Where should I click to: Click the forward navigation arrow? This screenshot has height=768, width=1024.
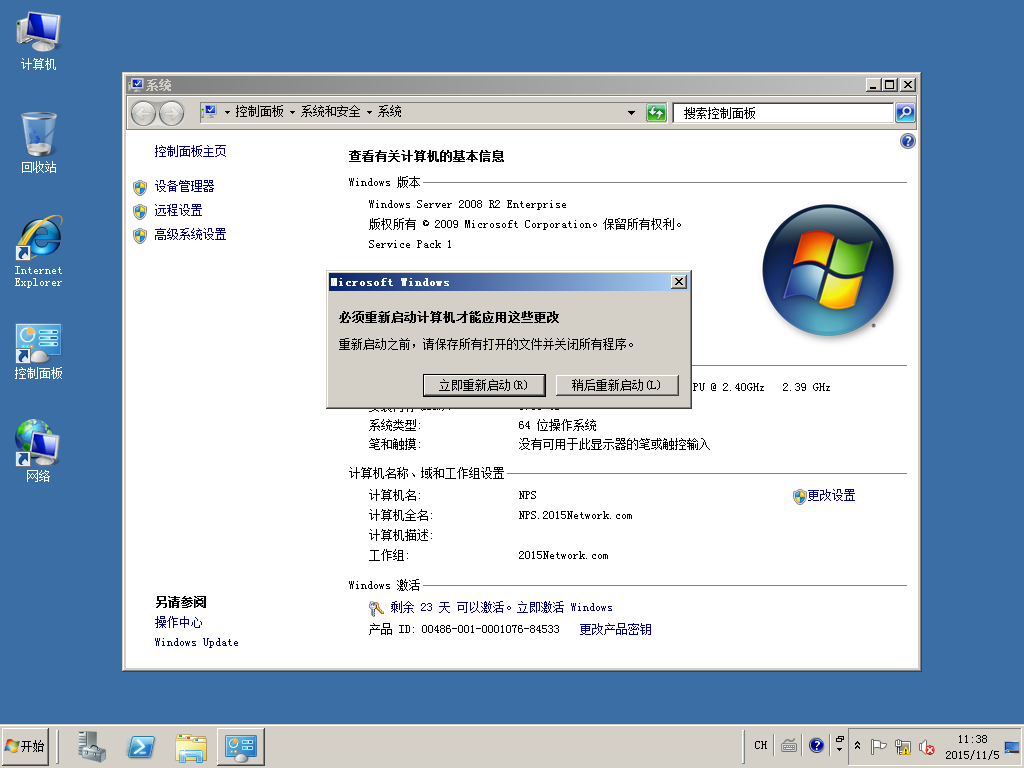point(171,113)
